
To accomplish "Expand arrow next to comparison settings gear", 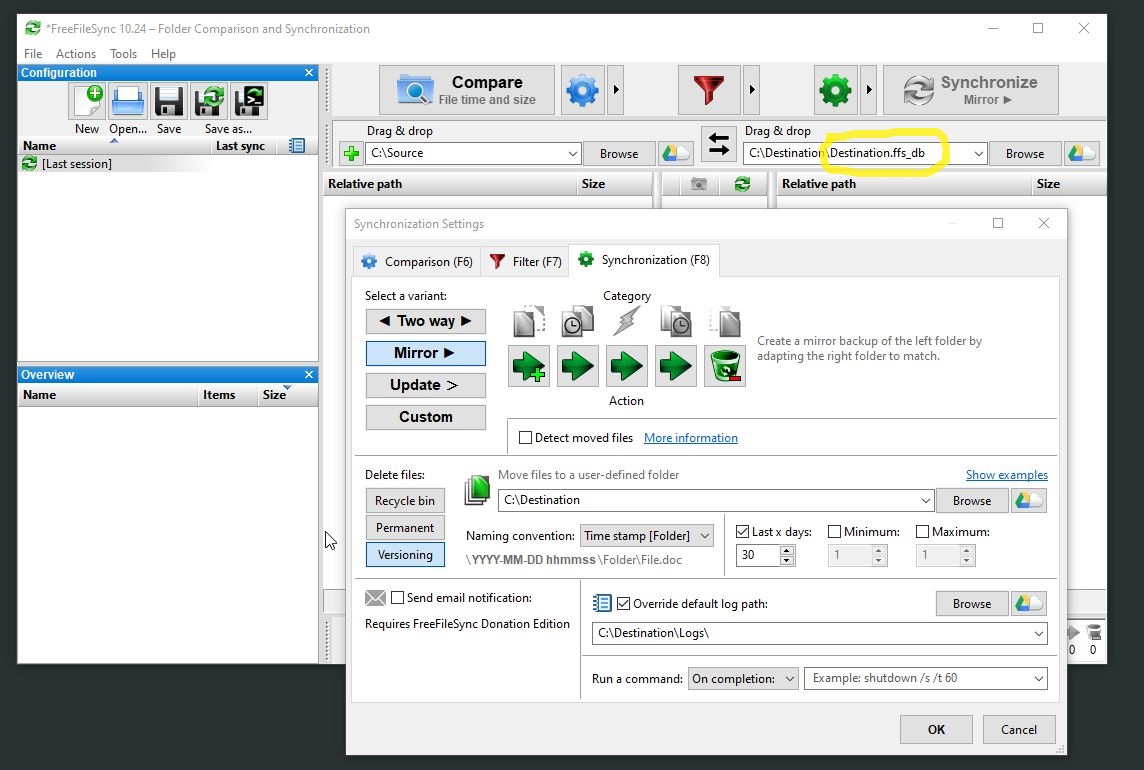I will coord(616,90).
